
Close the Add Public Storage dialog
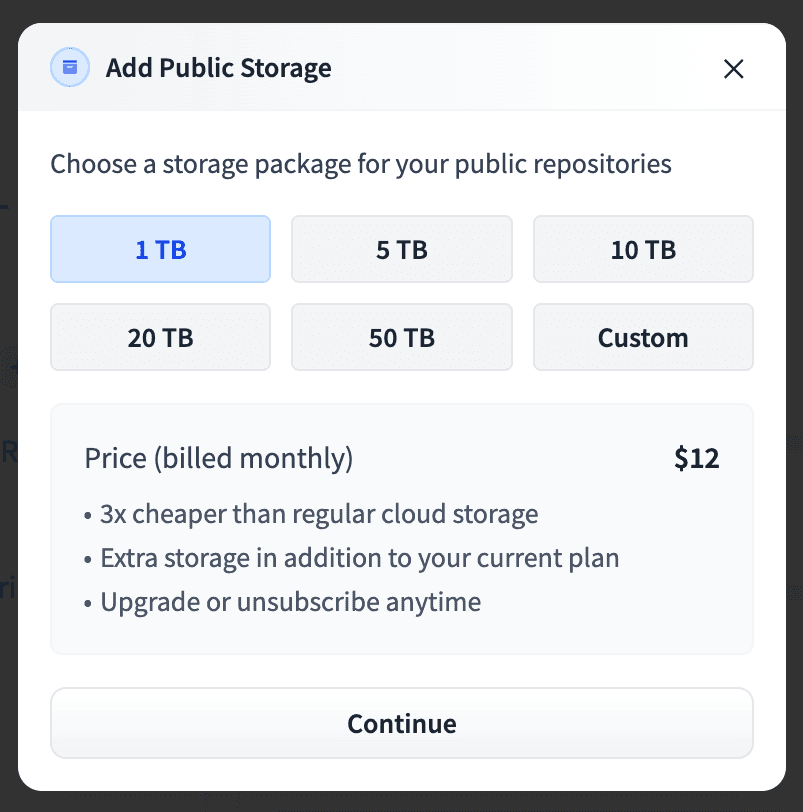pyautogui.click(x=734, y=68)
